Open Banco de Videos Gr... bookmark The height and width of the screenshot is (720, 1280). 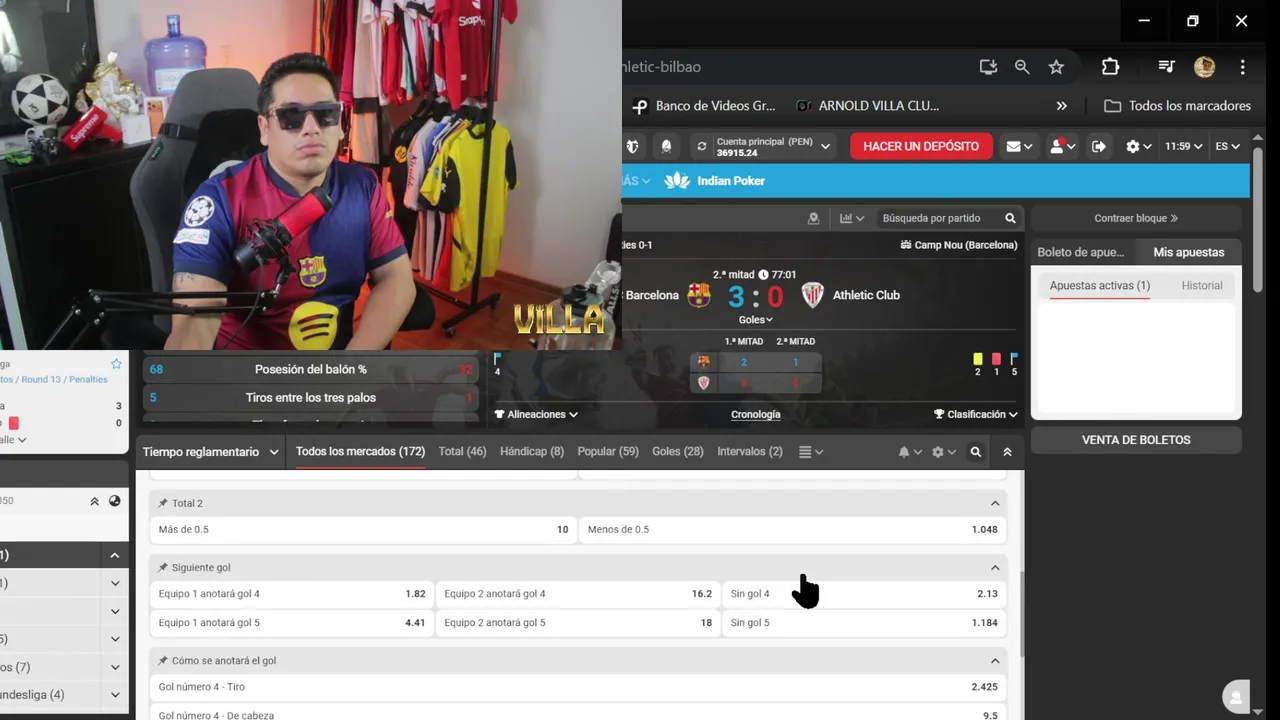point(706,105)
